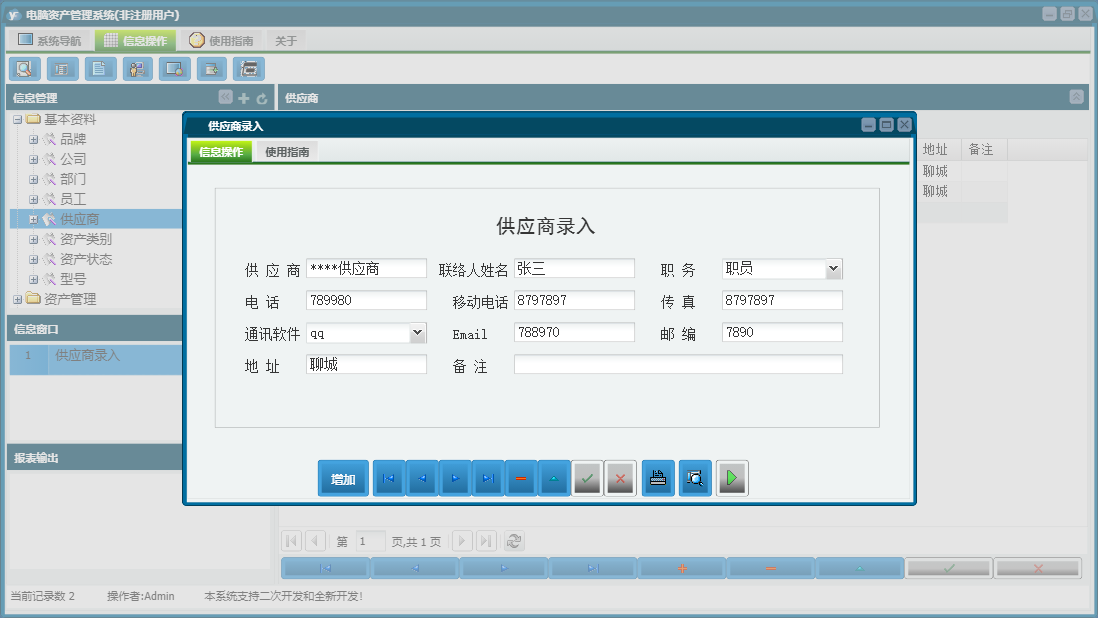Click the Email input field
The height and width of the screenshot is (618, 1098).
574,332
